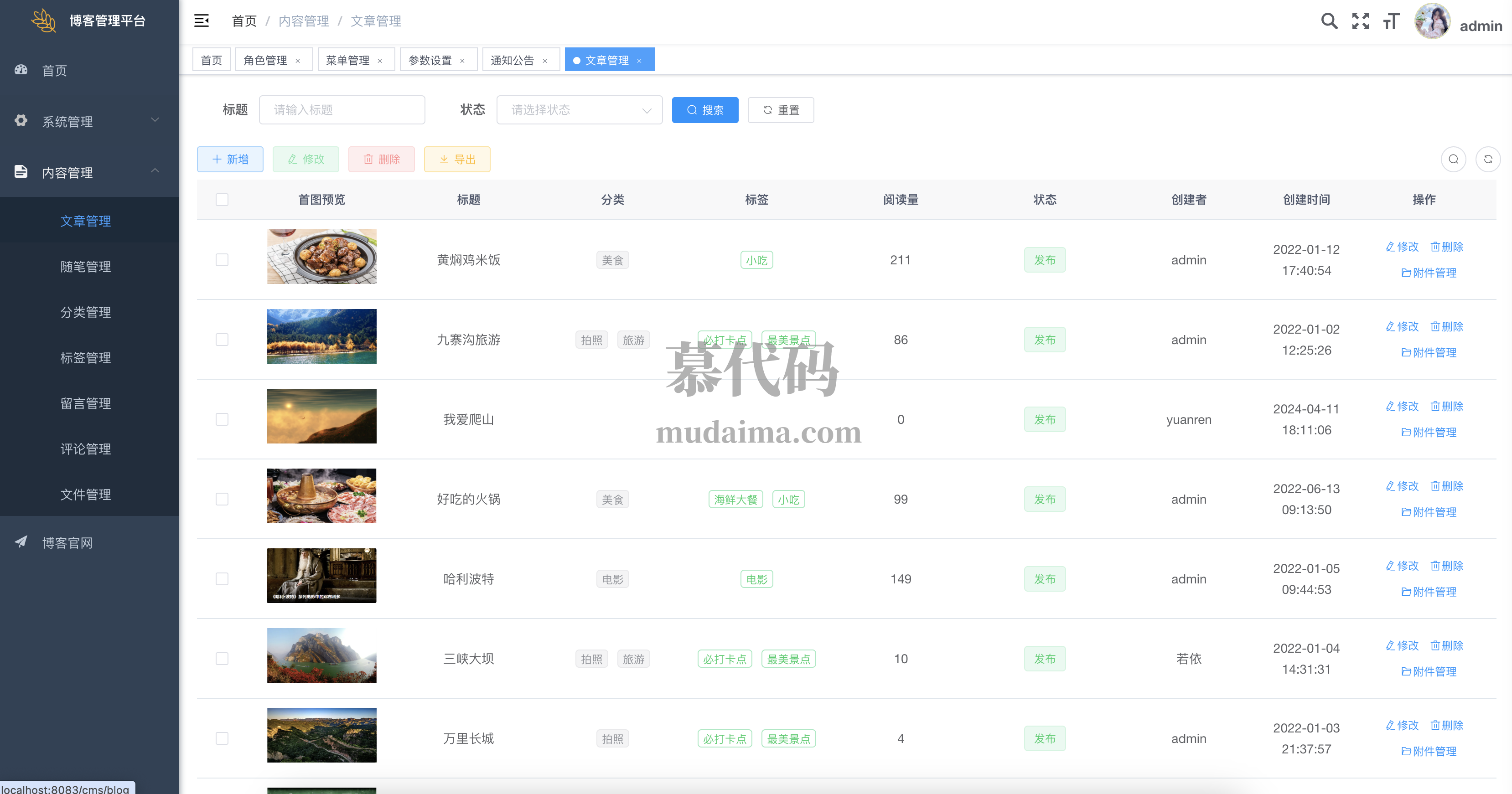Screen dimensions: 1512x794
Task: Open the 好吃的火锅 preview thumbnail
Action: pyautogui.click(x=321, y=496)
